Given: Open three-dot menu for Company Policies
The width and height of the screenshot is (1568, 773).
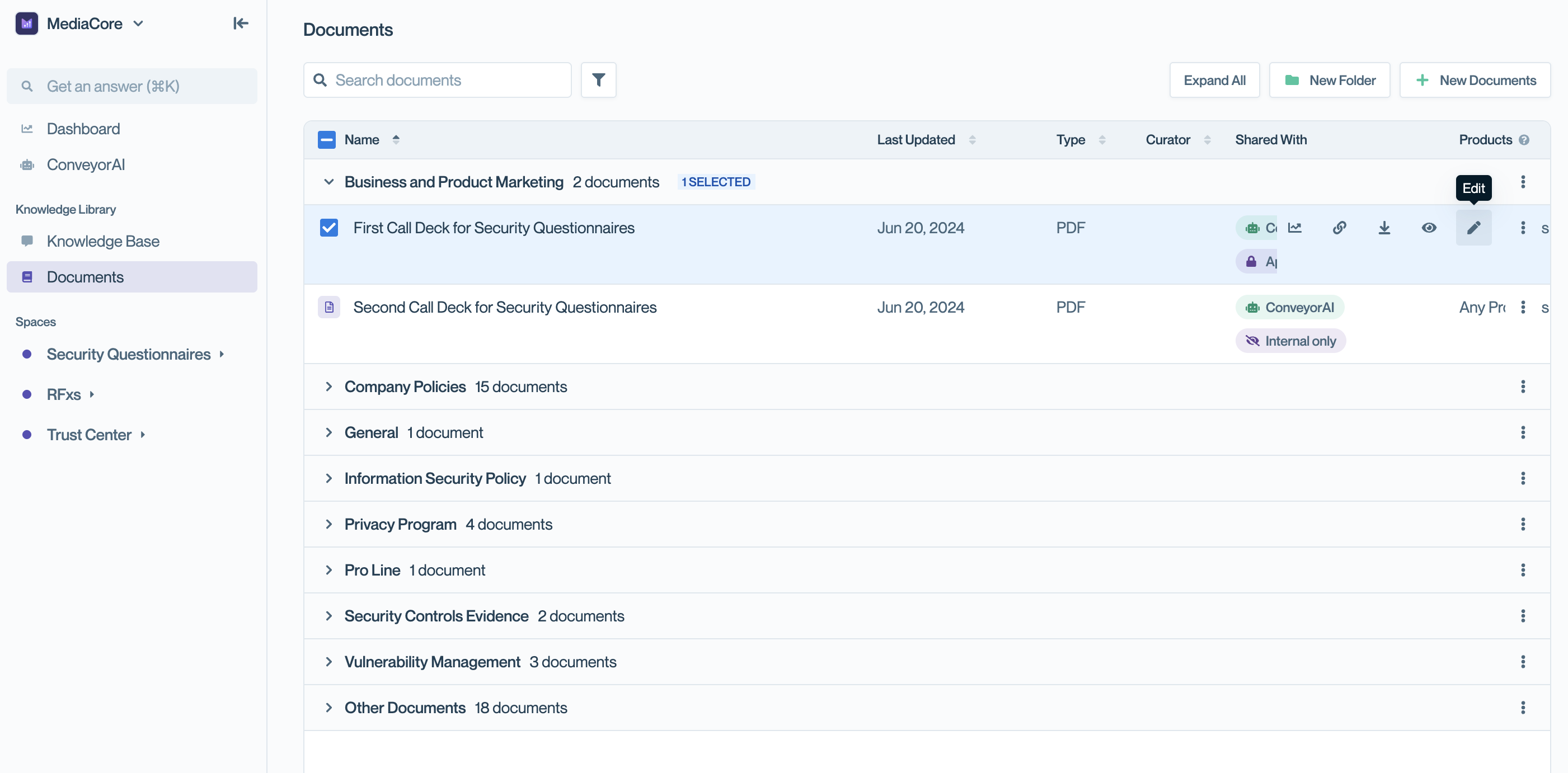Looking at the screenshot, I should tap(1522, 386).
